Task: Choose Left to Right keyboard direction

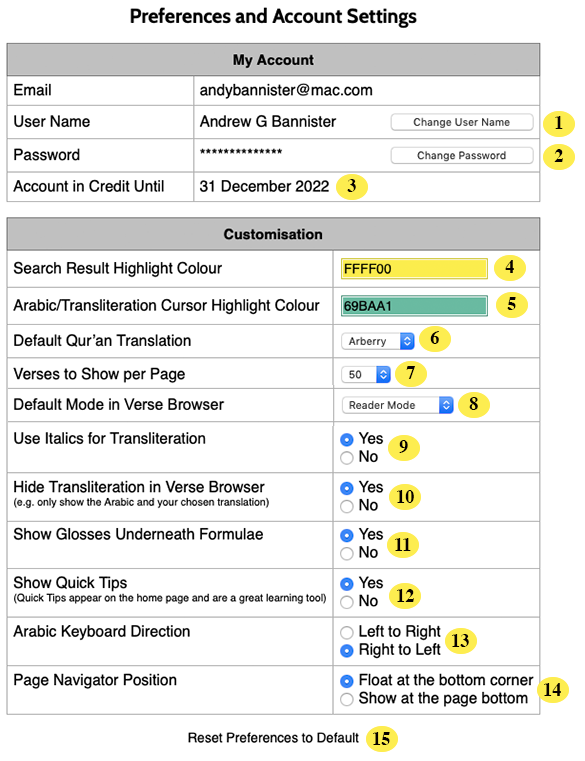Action: 347,632
